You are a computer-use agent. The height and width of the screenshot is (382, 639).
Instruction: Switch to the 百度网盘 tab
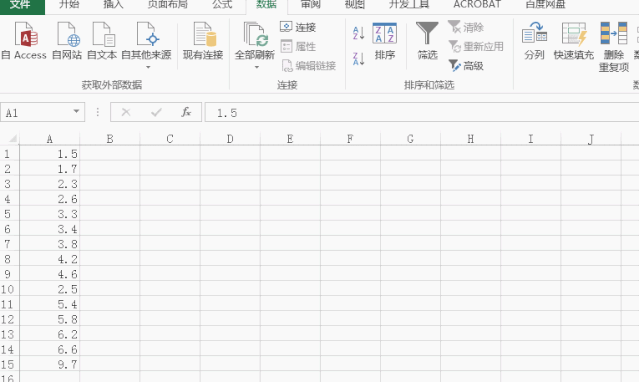click(545, 5)
